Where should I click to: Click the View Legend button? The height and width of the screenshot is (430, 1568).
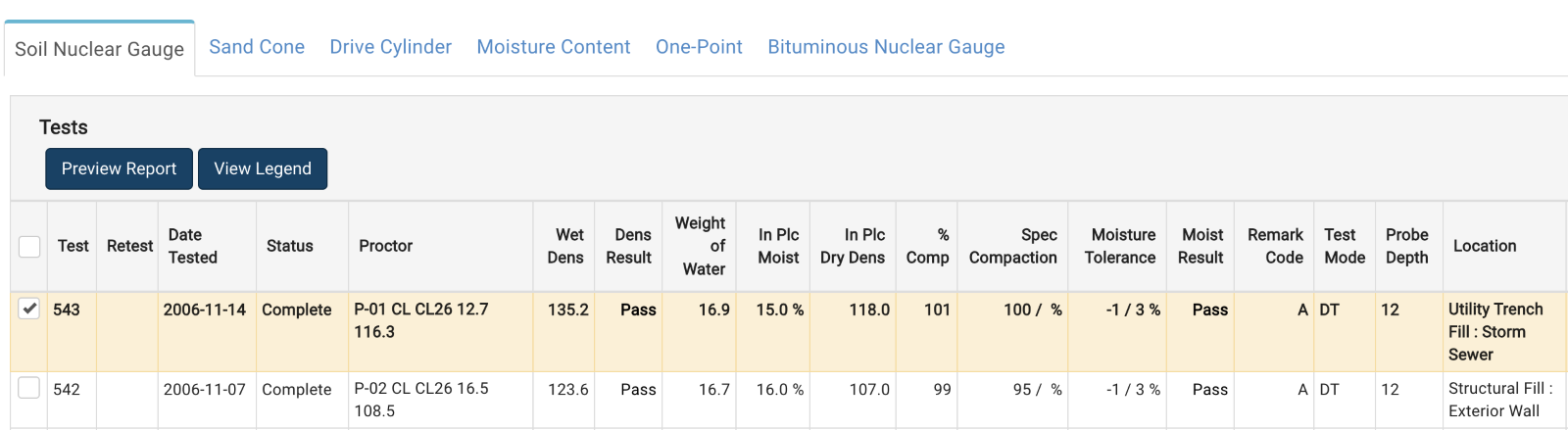click(263, 168)
